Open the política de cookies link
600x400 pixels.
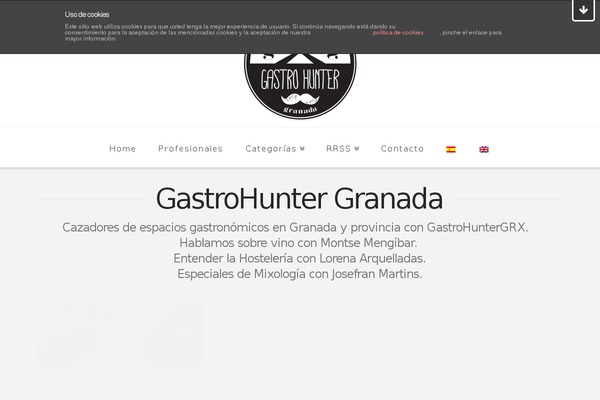tap(398, 33)
